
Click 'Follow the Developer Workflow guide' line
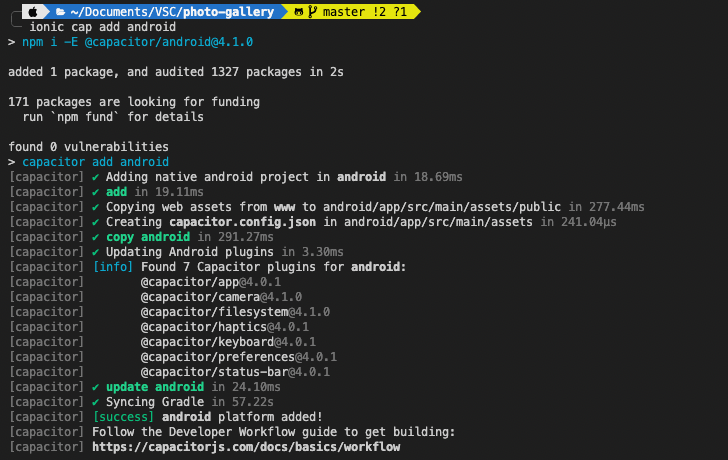(273, 432)
